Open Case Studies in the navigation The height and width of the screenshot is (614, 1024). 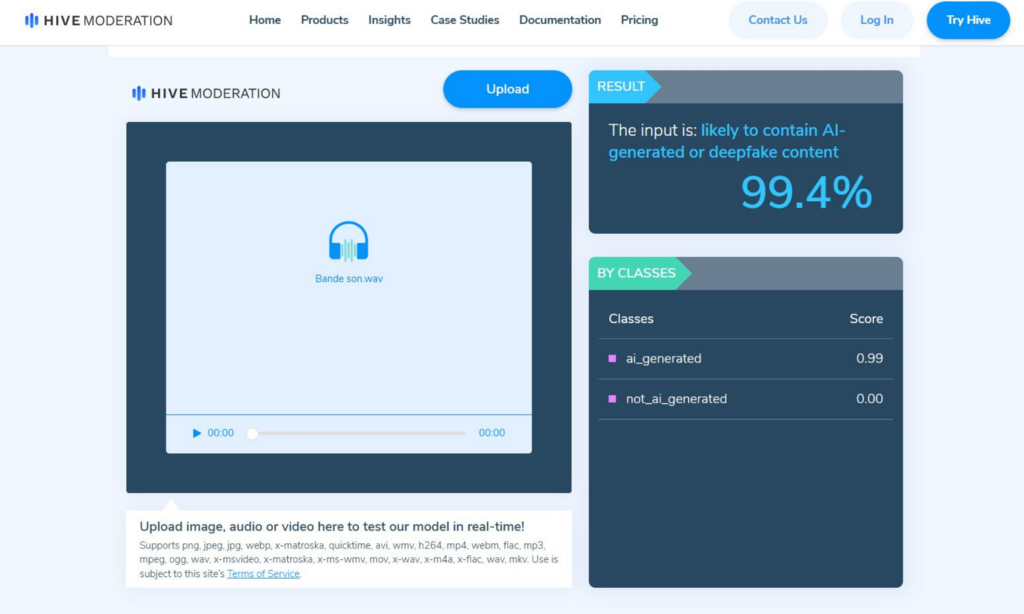[465, 20]
